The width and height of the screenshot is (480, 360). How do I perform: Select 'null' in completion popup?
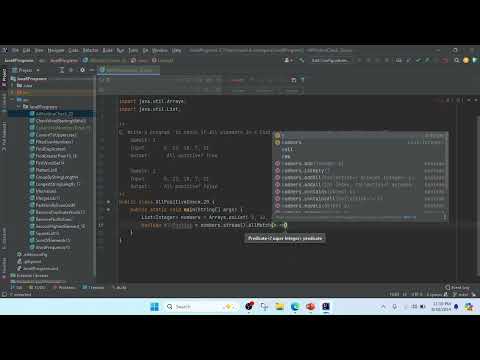coord(360,149)
